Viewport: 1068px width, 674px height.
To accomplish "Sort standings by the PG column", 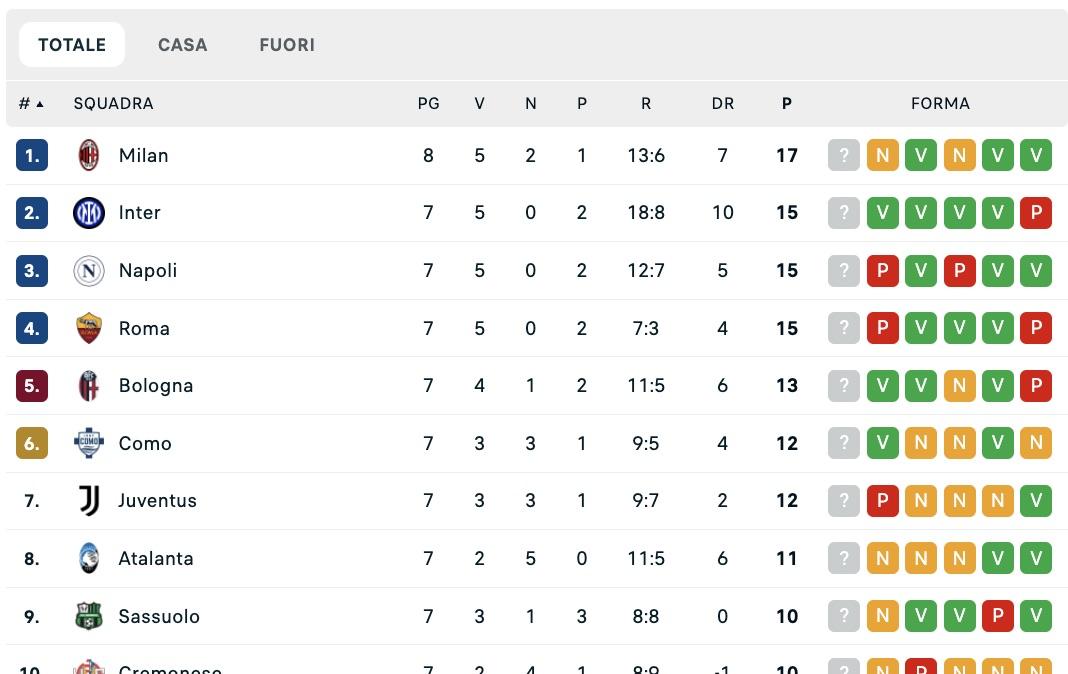I will [x=428, y=104].
